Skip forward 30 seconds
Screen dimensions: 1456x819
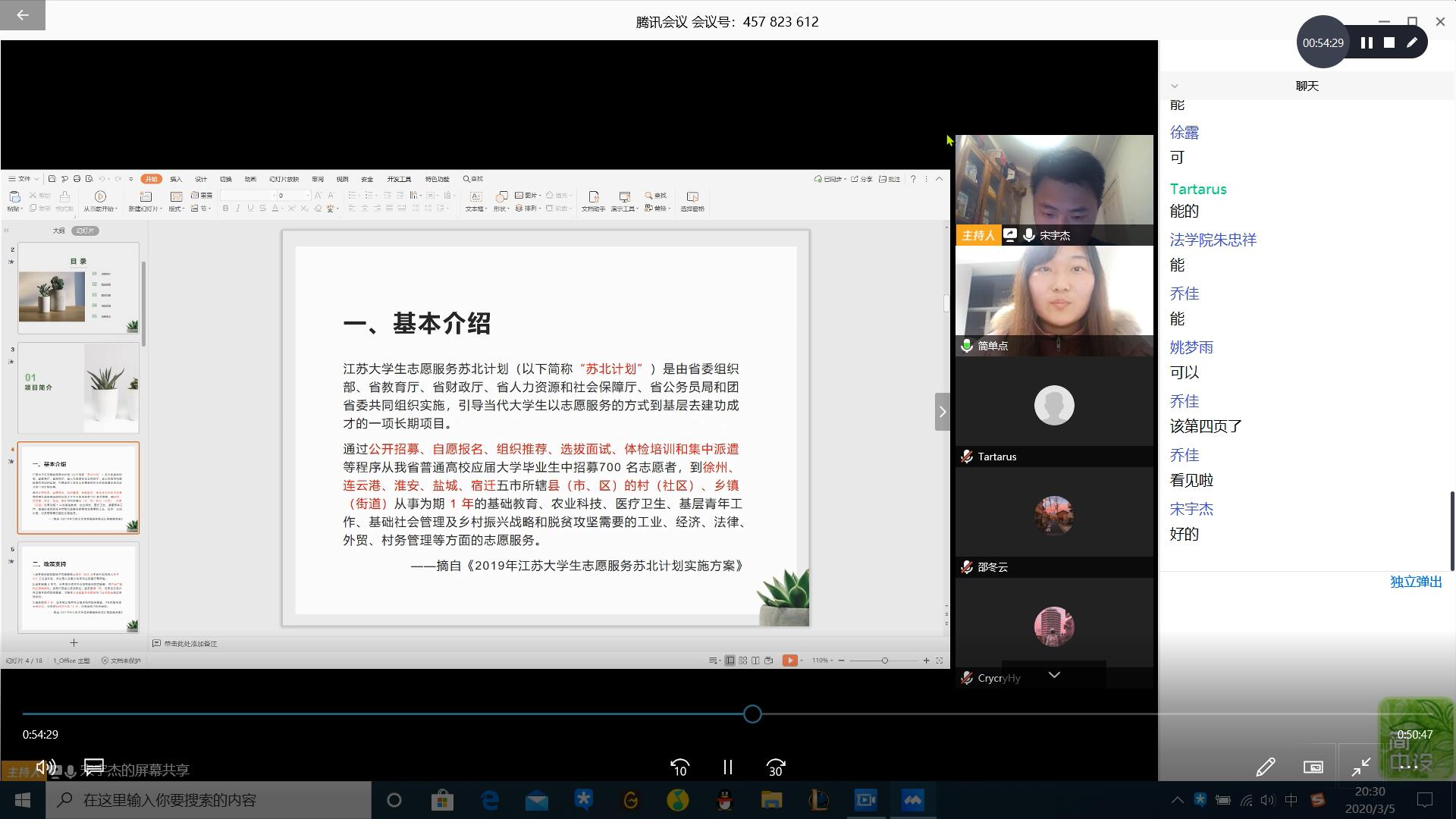click(x=775, y=767)
